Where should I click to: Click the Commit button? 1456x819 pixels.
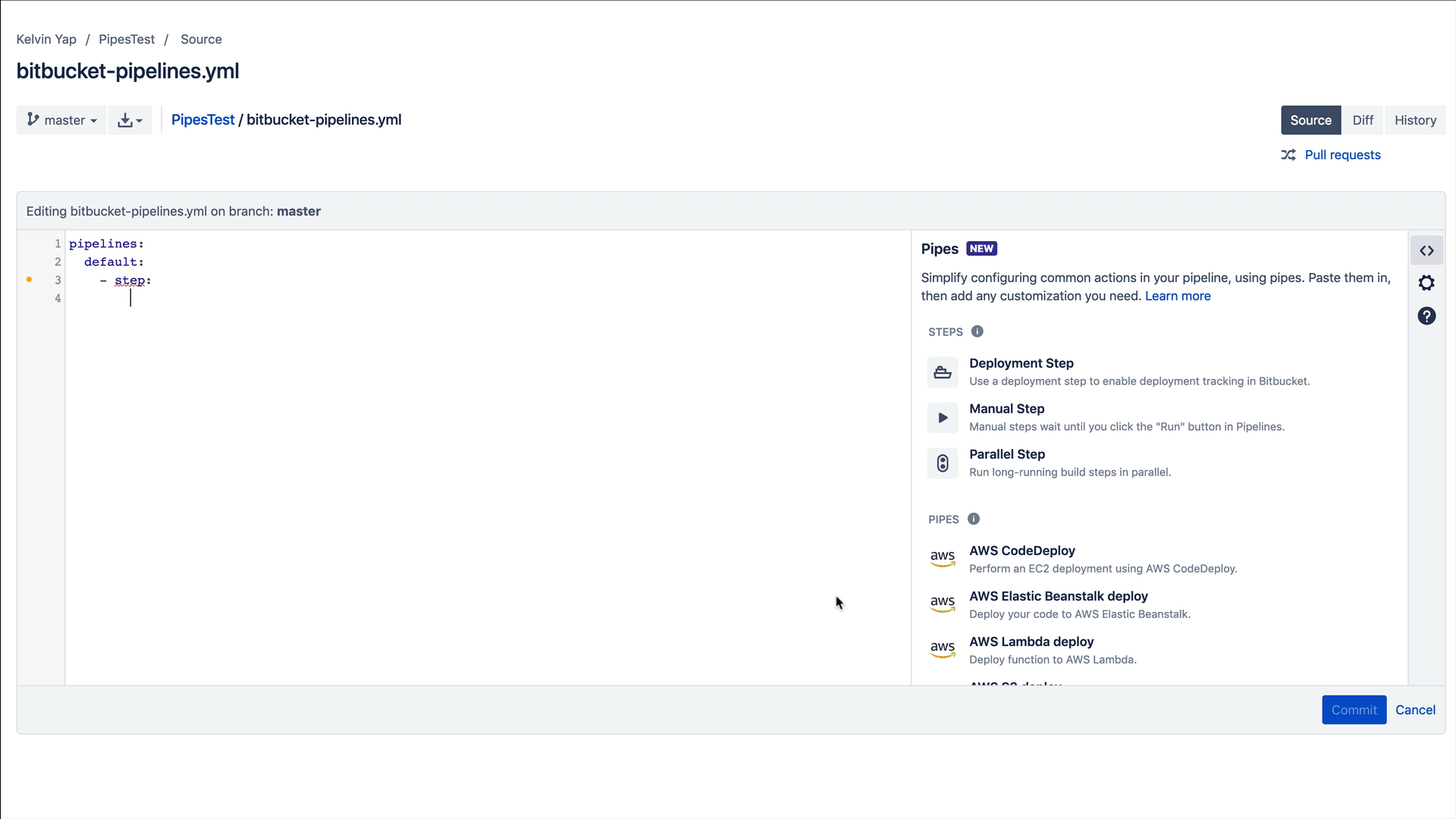click(1354, 710)
